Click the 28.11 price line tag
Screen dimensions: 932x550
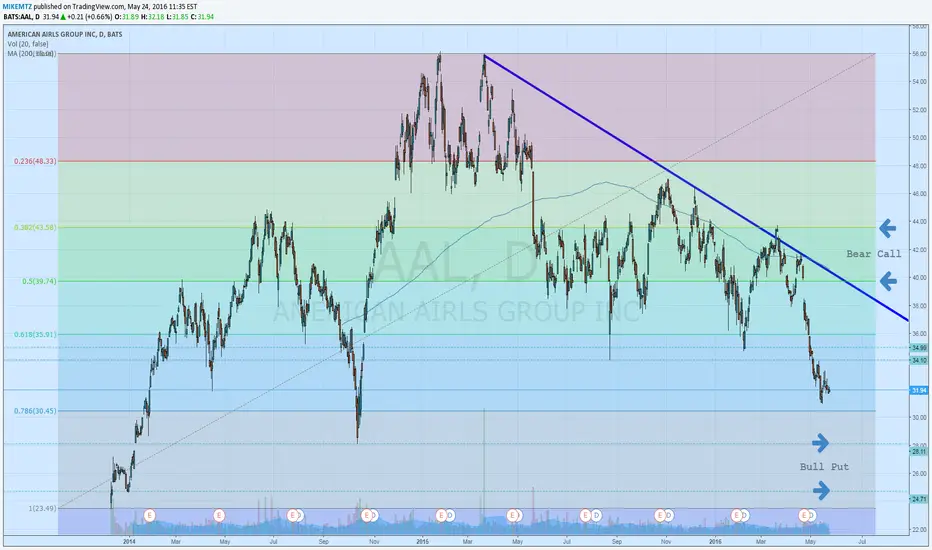919,452
